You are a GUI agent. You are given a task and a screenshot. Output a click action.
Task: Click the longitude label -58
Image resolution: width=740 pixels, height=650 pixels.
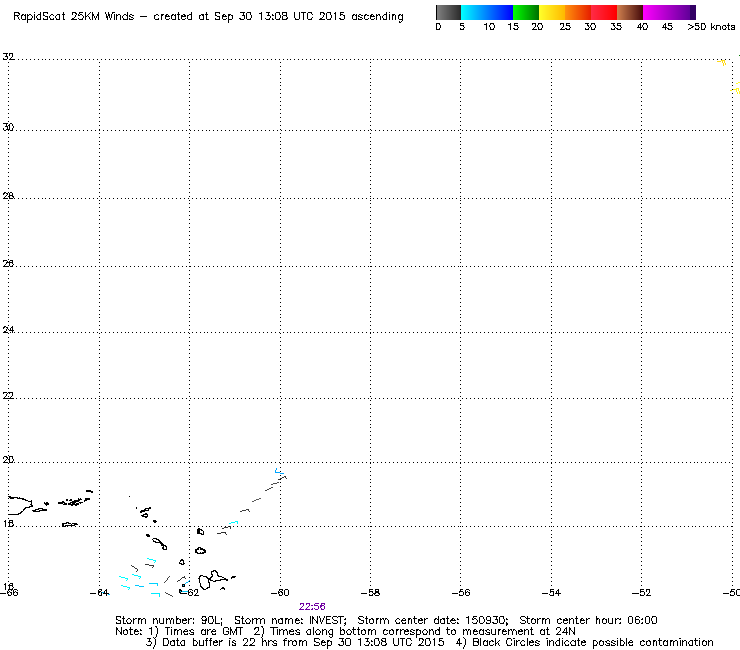[x=370, y=592]
